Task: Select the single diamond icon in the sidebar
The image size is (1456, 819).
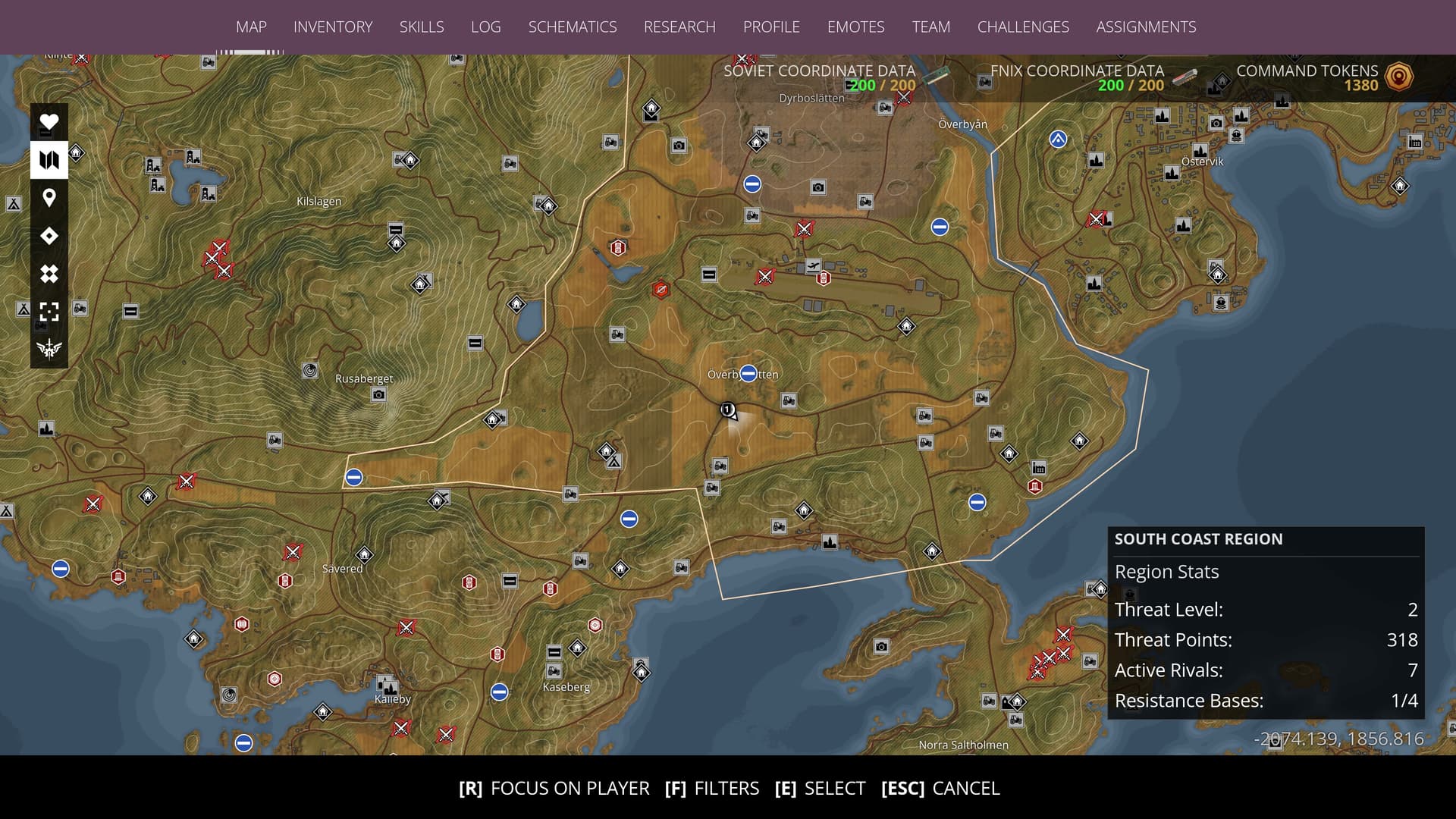Action: pos(49,236)
